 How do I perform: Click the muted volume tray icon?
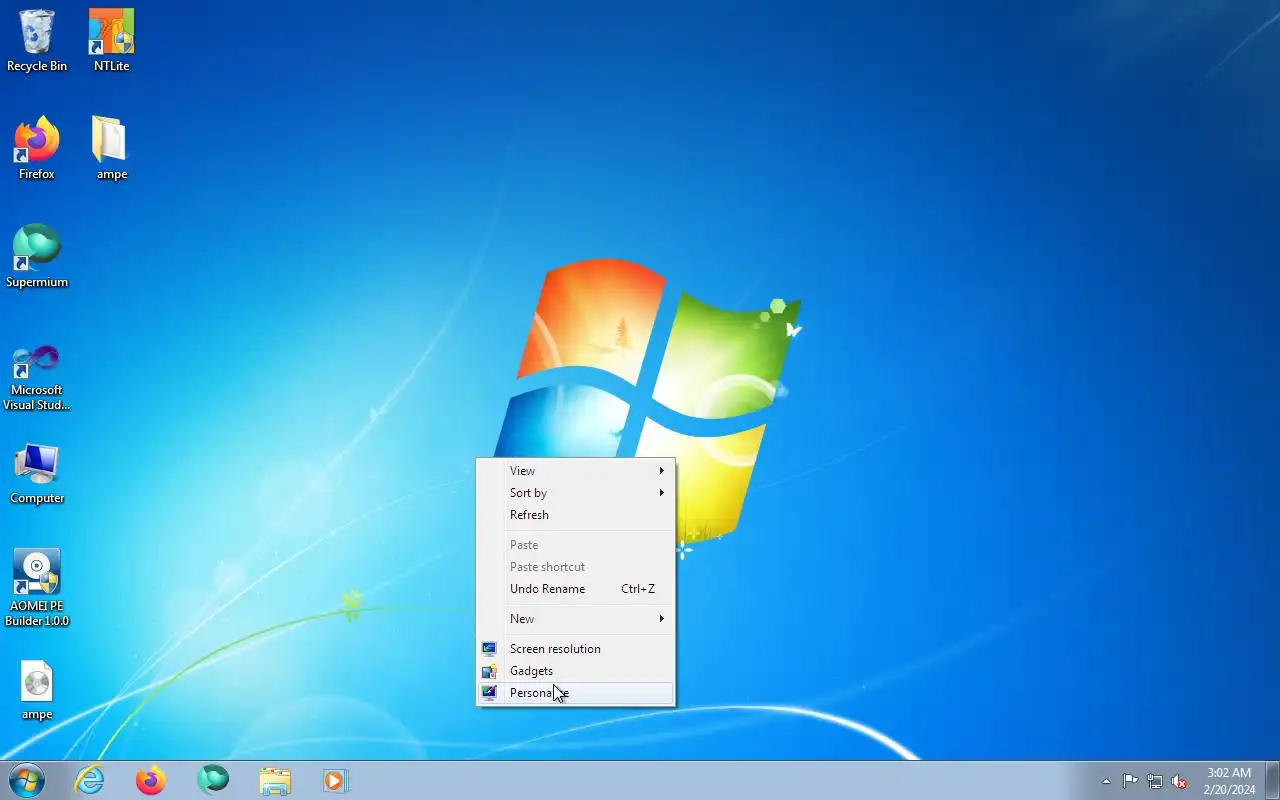(1180, 781)
